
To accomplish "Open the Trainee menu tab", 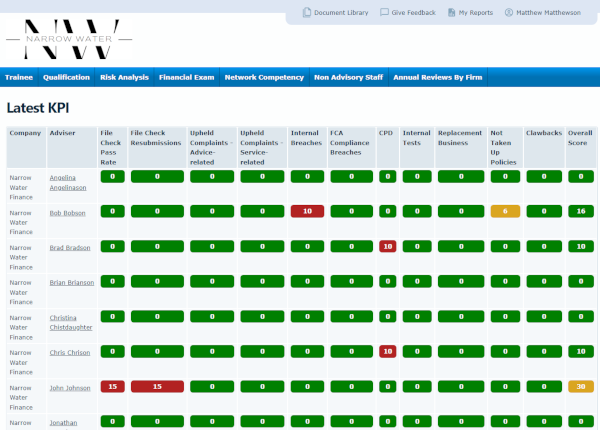I will pos(19,77).
